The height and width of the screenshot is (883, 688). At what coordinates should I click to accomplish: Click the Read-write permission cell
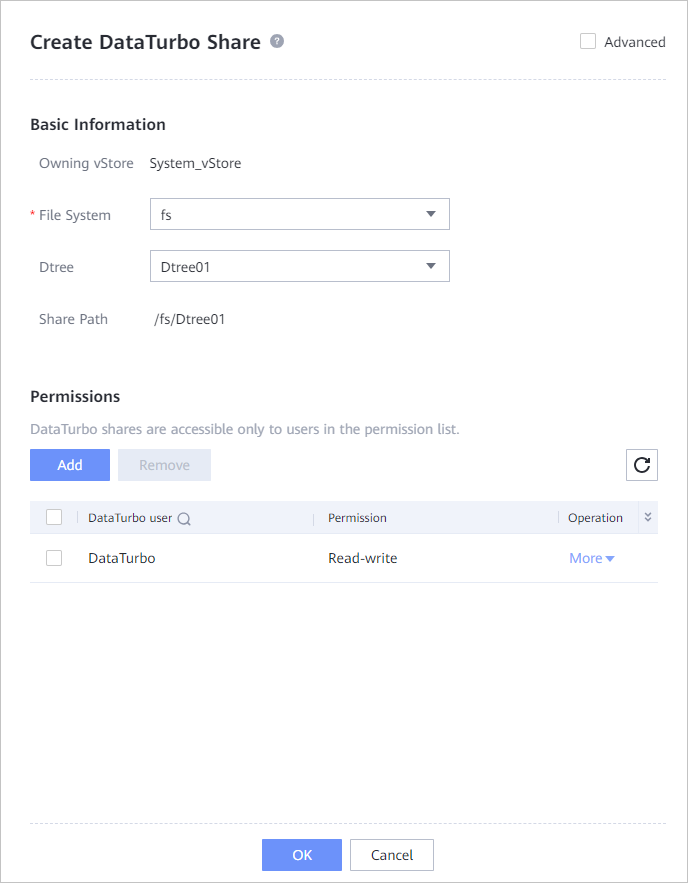coord(362,558)
